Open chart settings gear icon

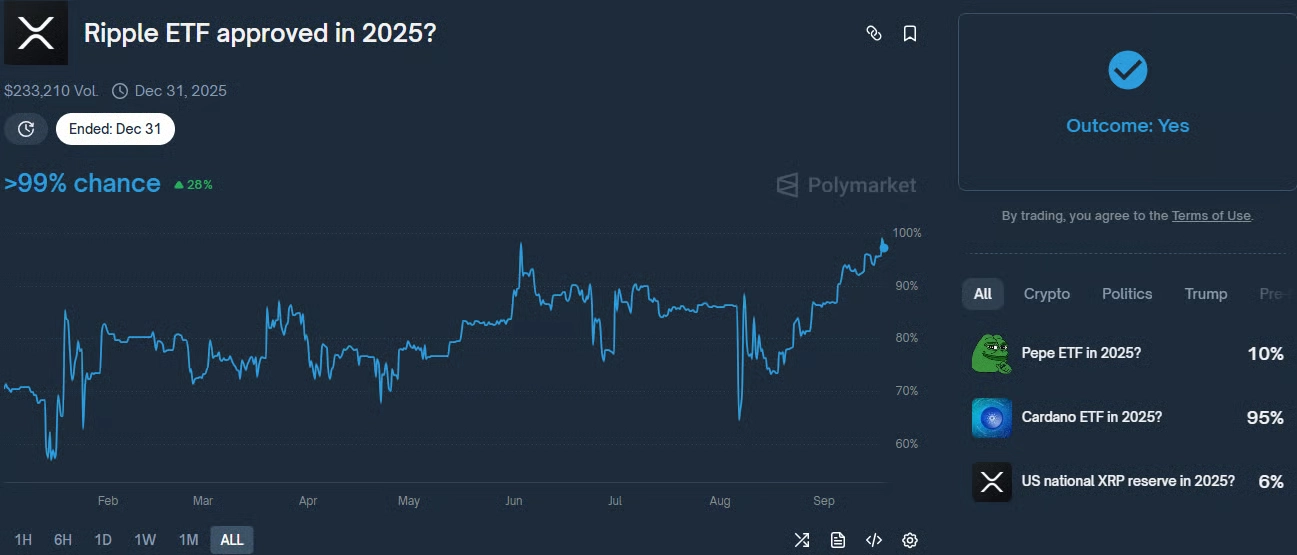point(909,540)
